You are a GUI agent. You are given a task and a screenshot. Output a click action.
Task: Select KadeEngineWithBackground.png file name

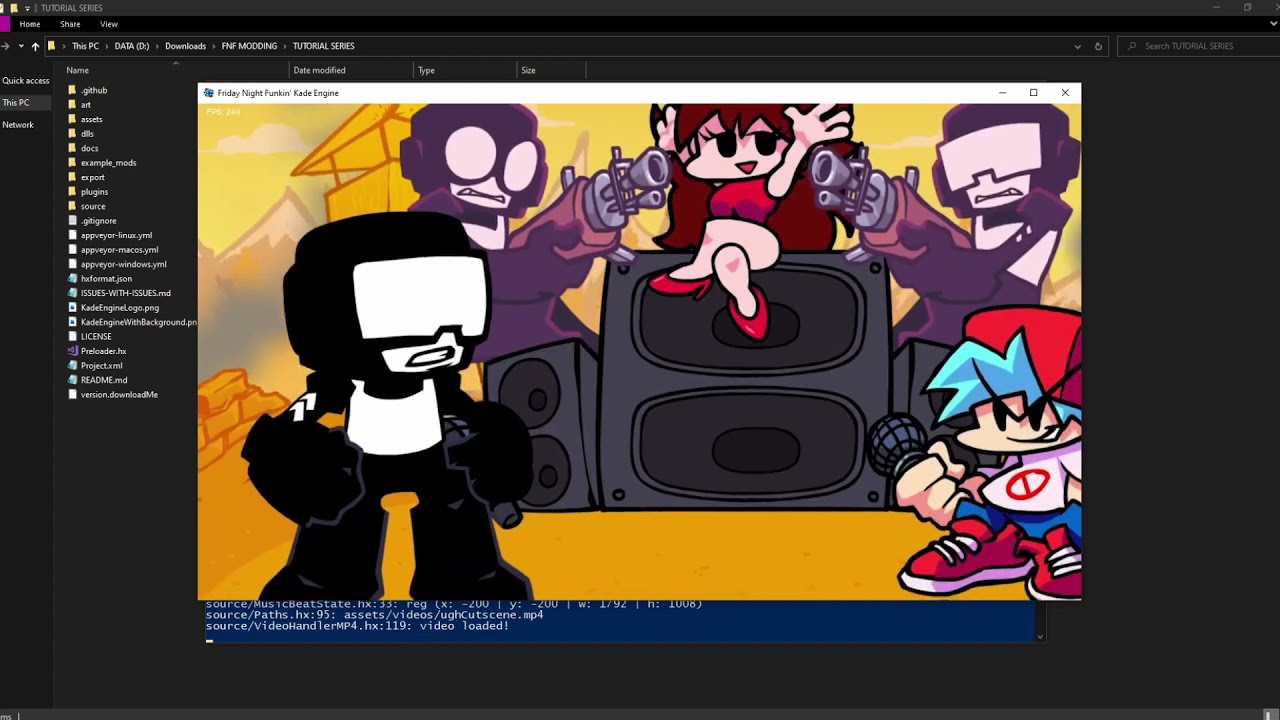coord(139,322)
